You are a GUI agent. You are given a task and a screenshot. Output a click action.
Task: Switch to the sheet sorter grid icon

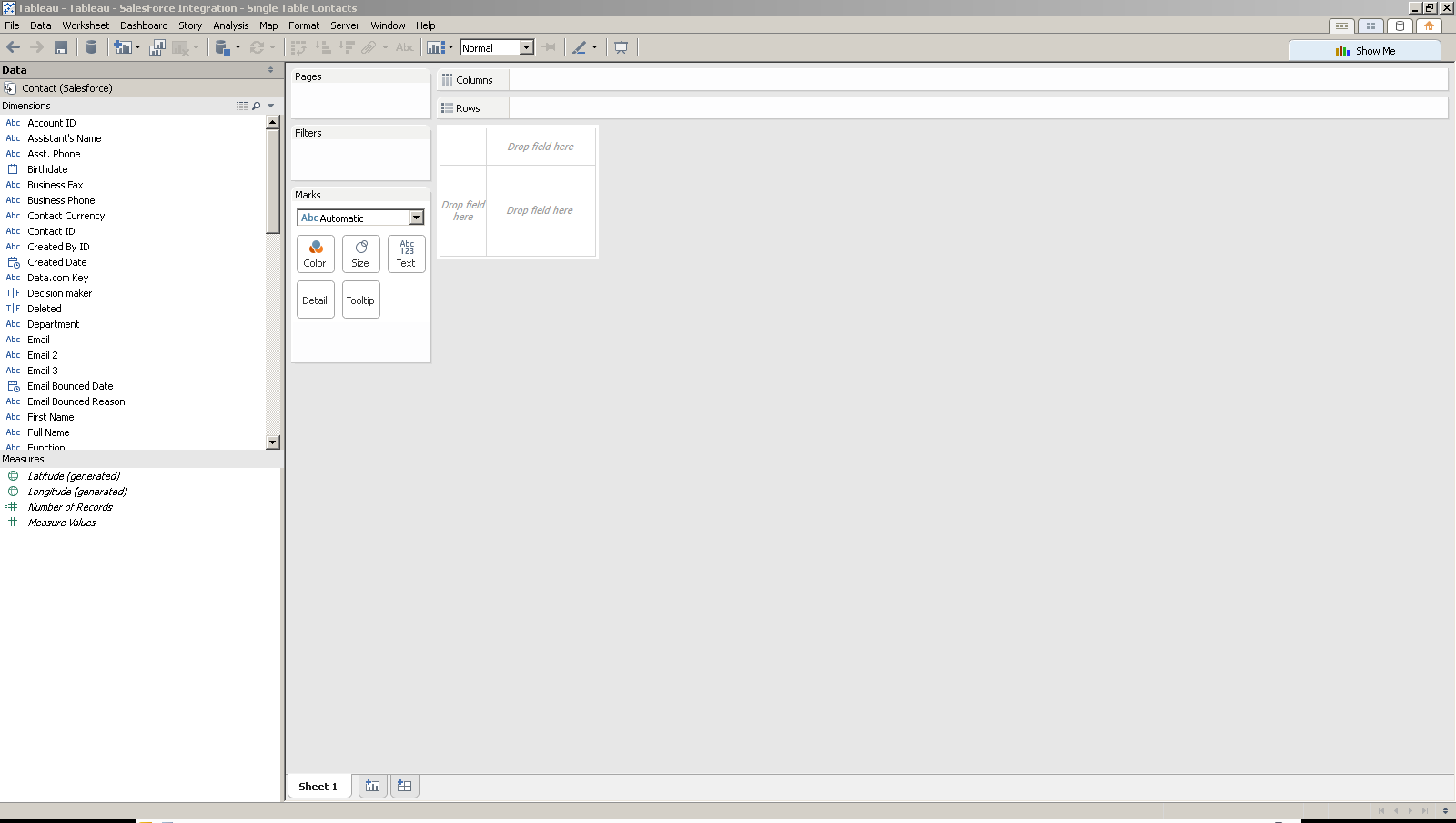click(1370, 25)
